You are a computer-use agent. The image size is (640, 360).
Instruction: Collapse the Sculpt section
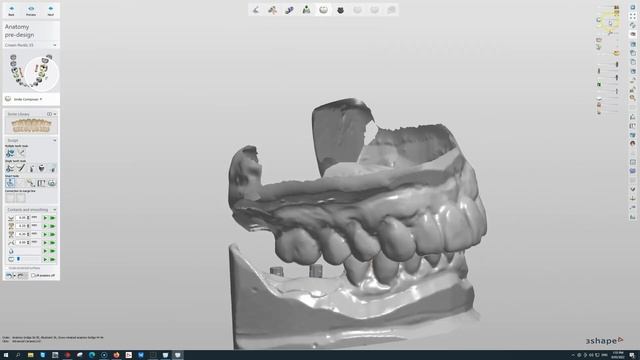pyautogui.click(x=55, y=140)
